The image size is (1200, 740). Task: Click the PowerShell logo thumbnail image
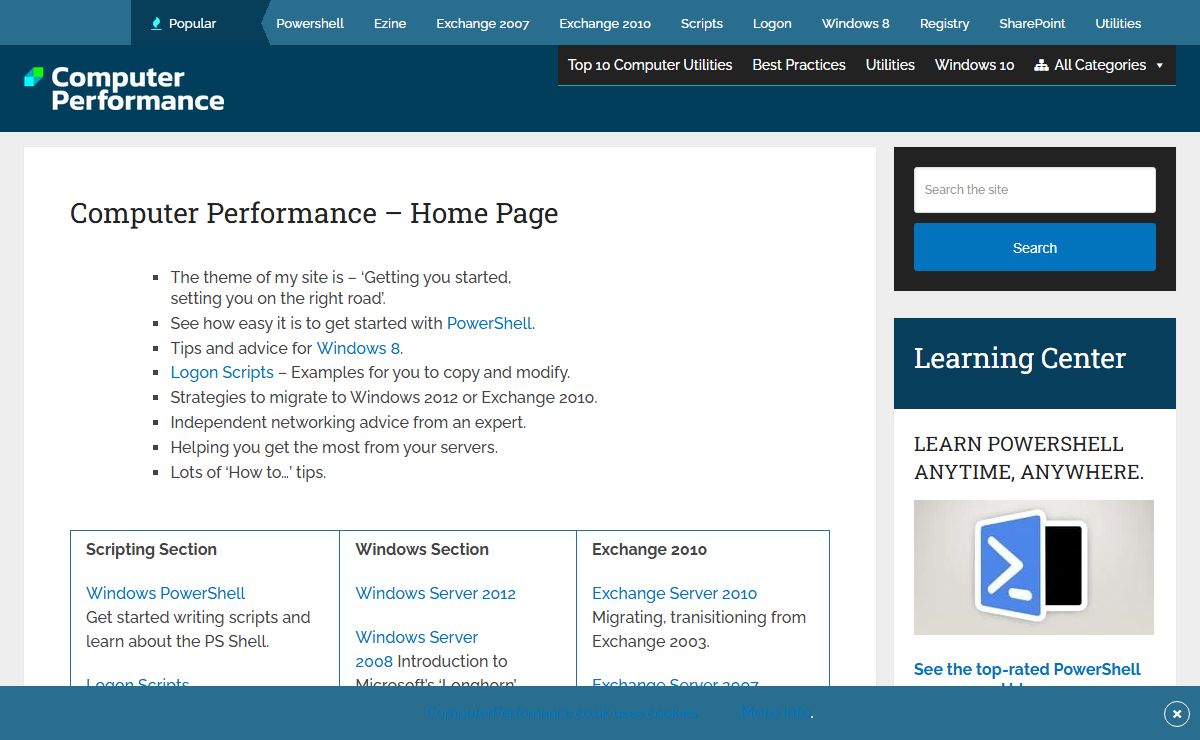point(1034,567)
